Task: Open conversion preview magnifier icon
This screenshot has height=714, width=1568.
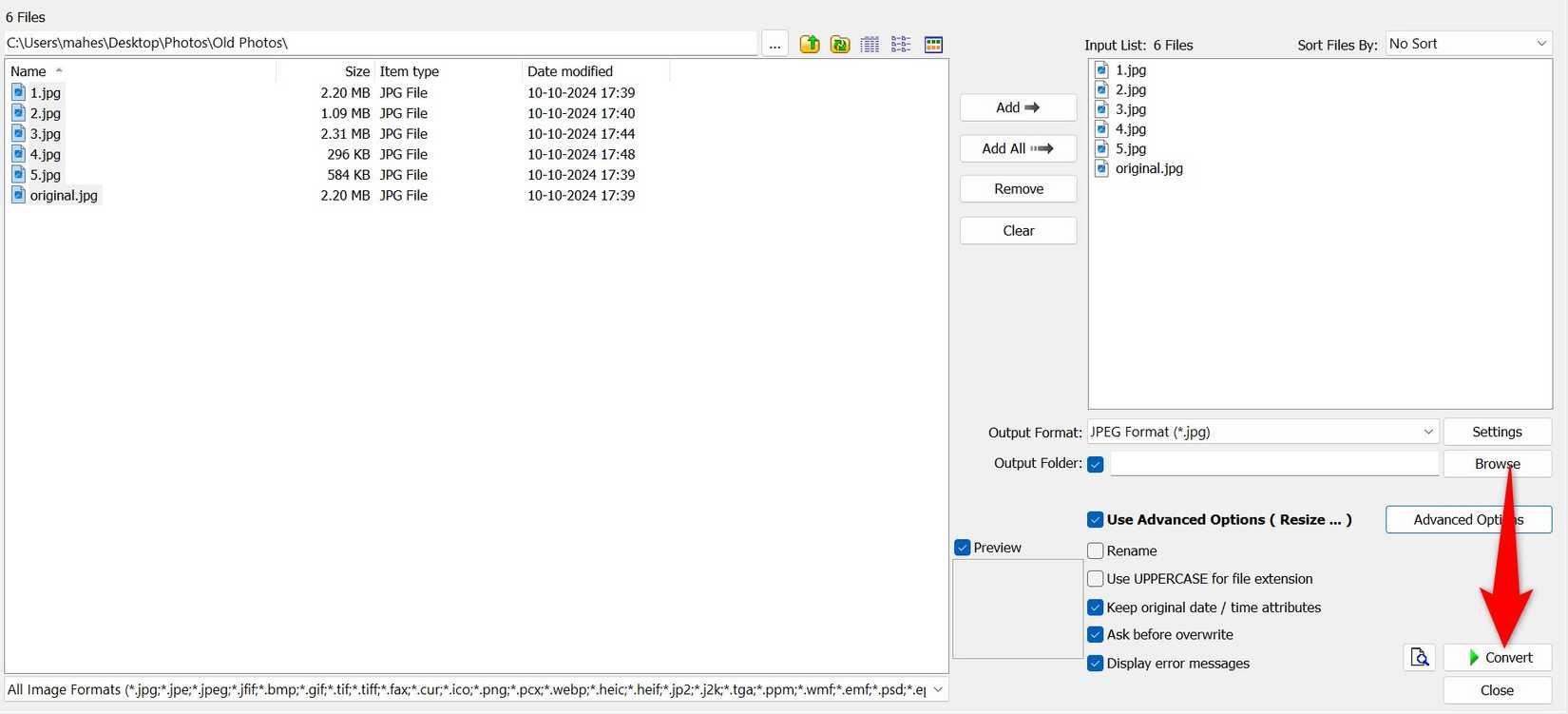Action: pyautogui.click(x=1420, y=657)
